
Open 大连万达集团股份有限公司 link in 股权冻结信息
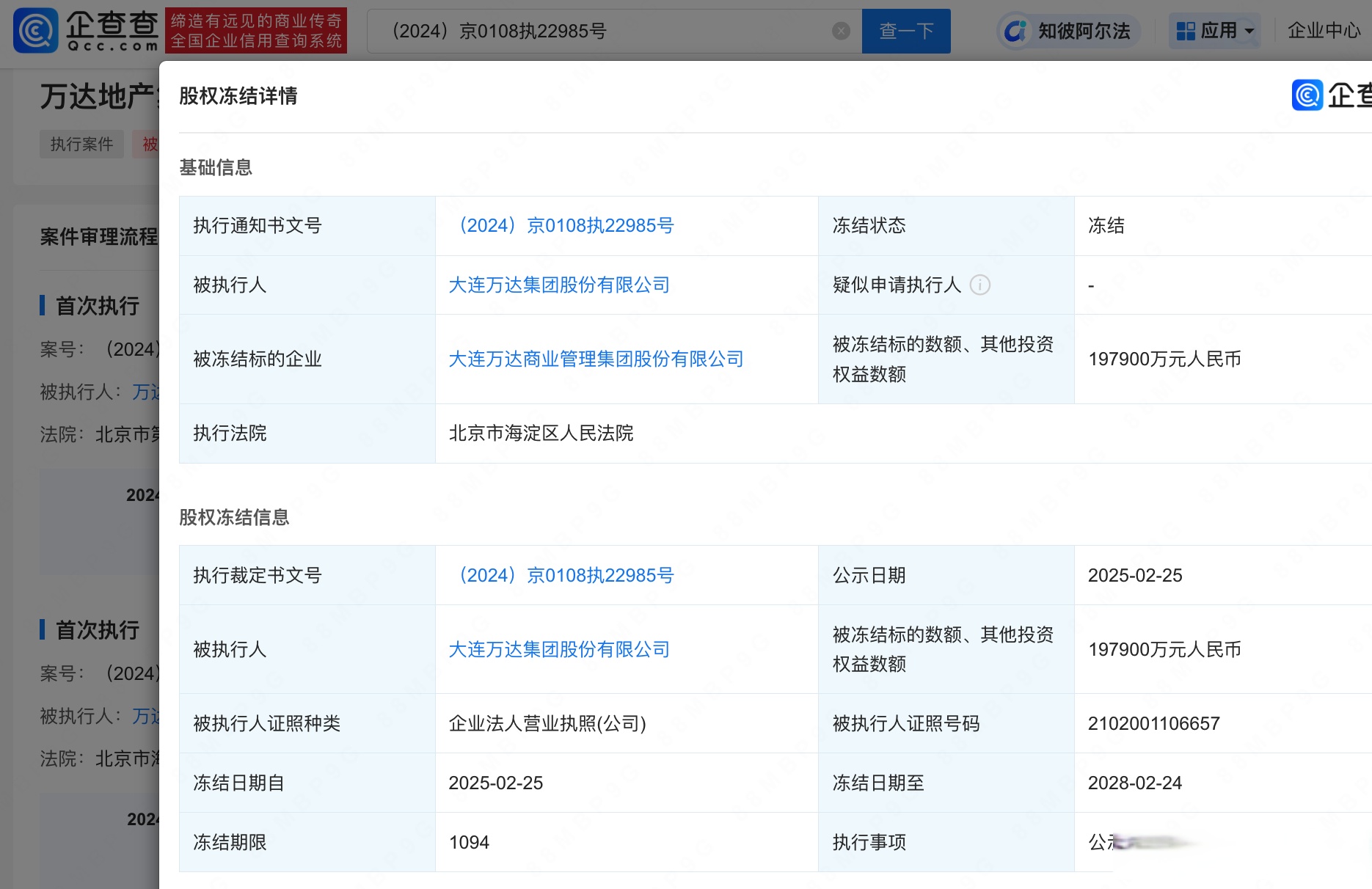tap(559, 649)
